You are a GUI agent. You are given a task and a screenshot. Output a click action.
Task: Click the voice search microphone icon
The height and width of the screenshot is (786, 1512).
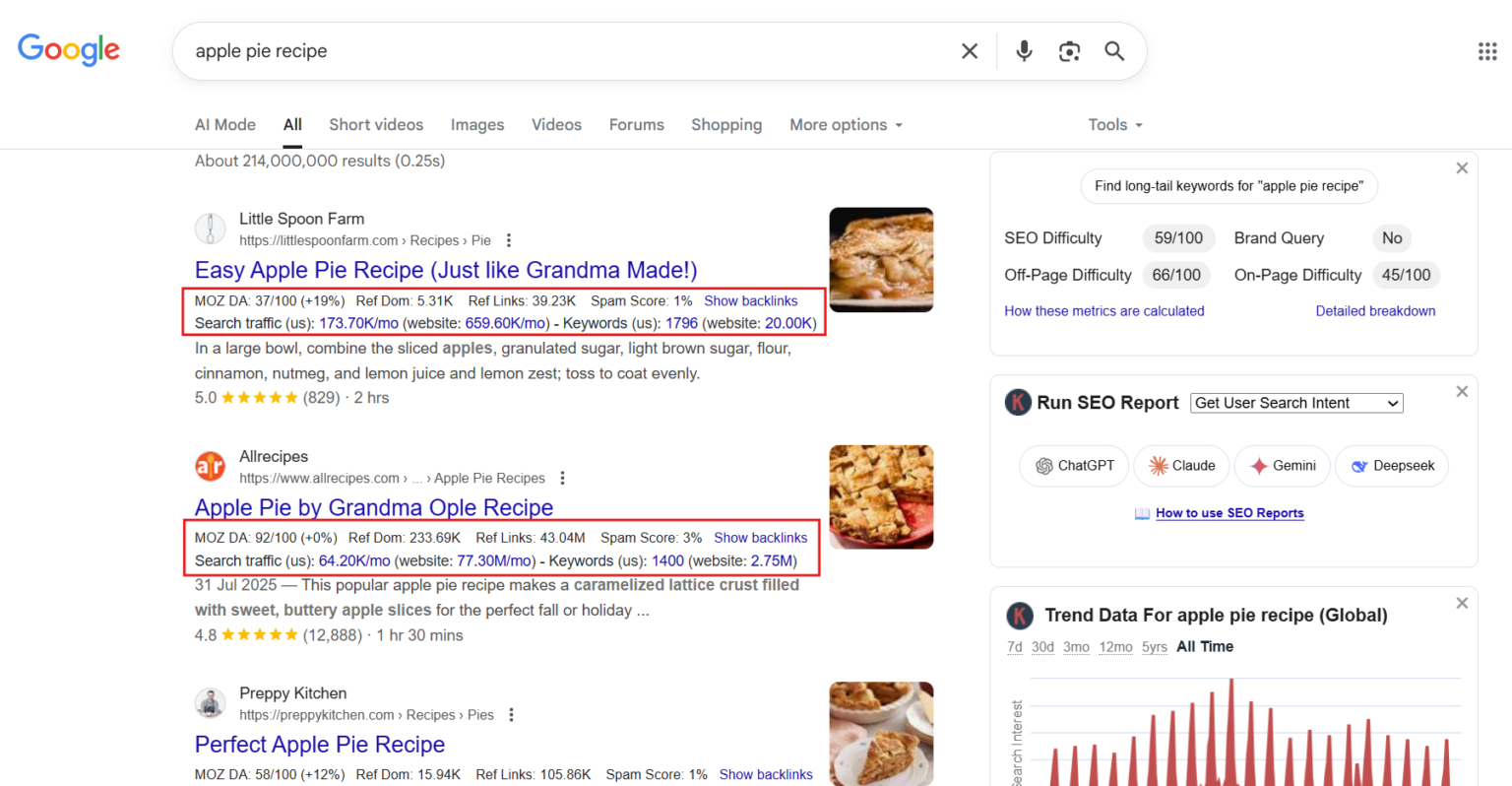tap(1024, 51)
